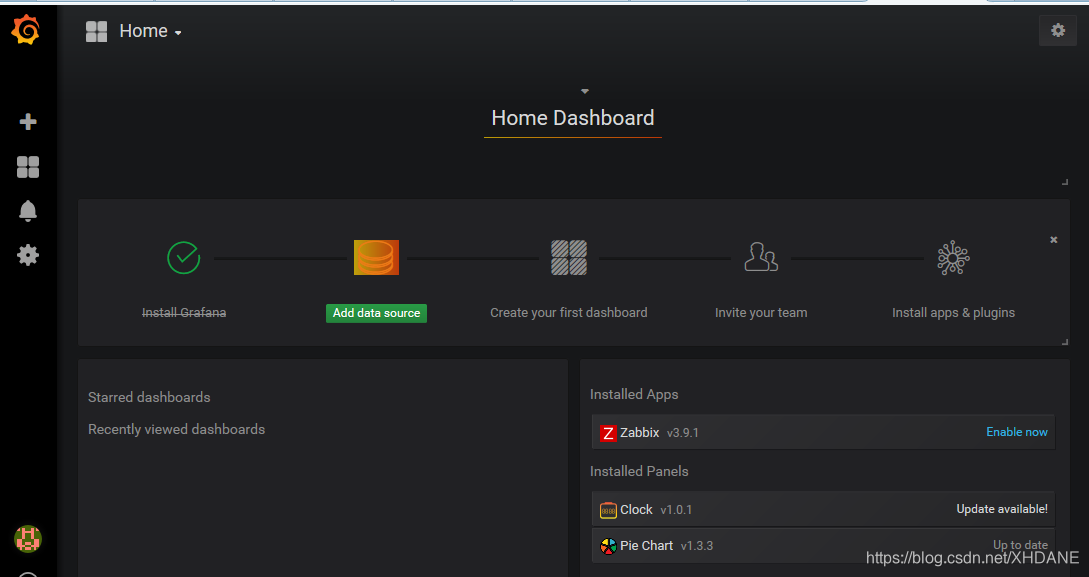This screenshot has height=577, width=1089.
Task: Click the green Add data source button
Action: point(376,313)
